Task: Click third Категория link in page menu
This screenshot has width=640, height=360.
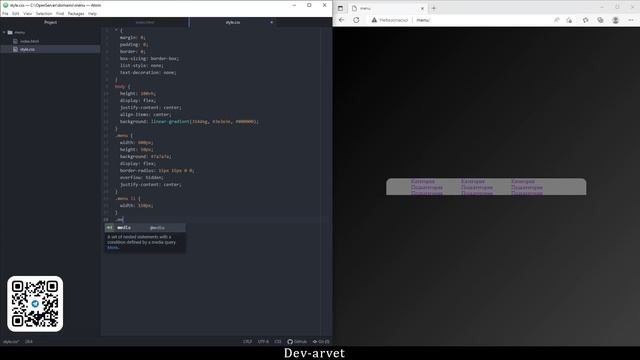Action: [x=523, y=181]
